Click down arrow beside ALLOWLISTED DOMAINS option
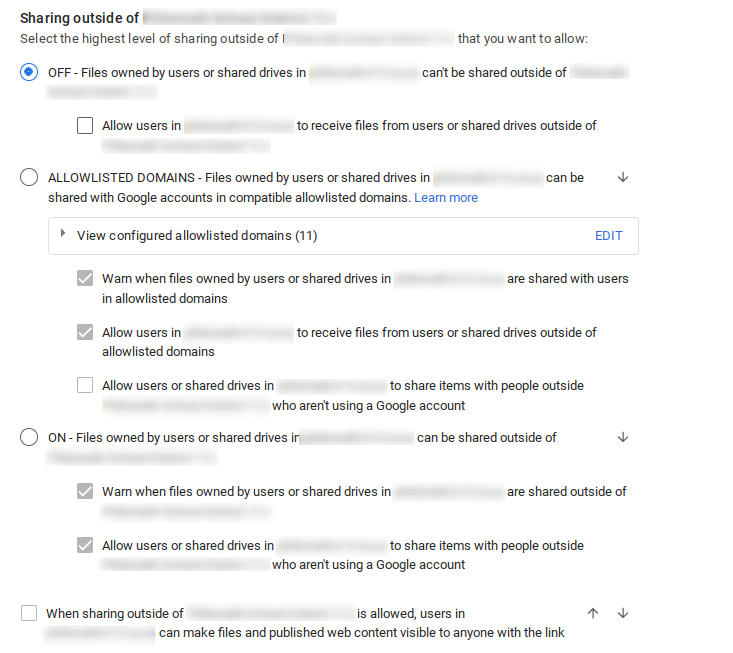733x653 pixels. [623, 177]
